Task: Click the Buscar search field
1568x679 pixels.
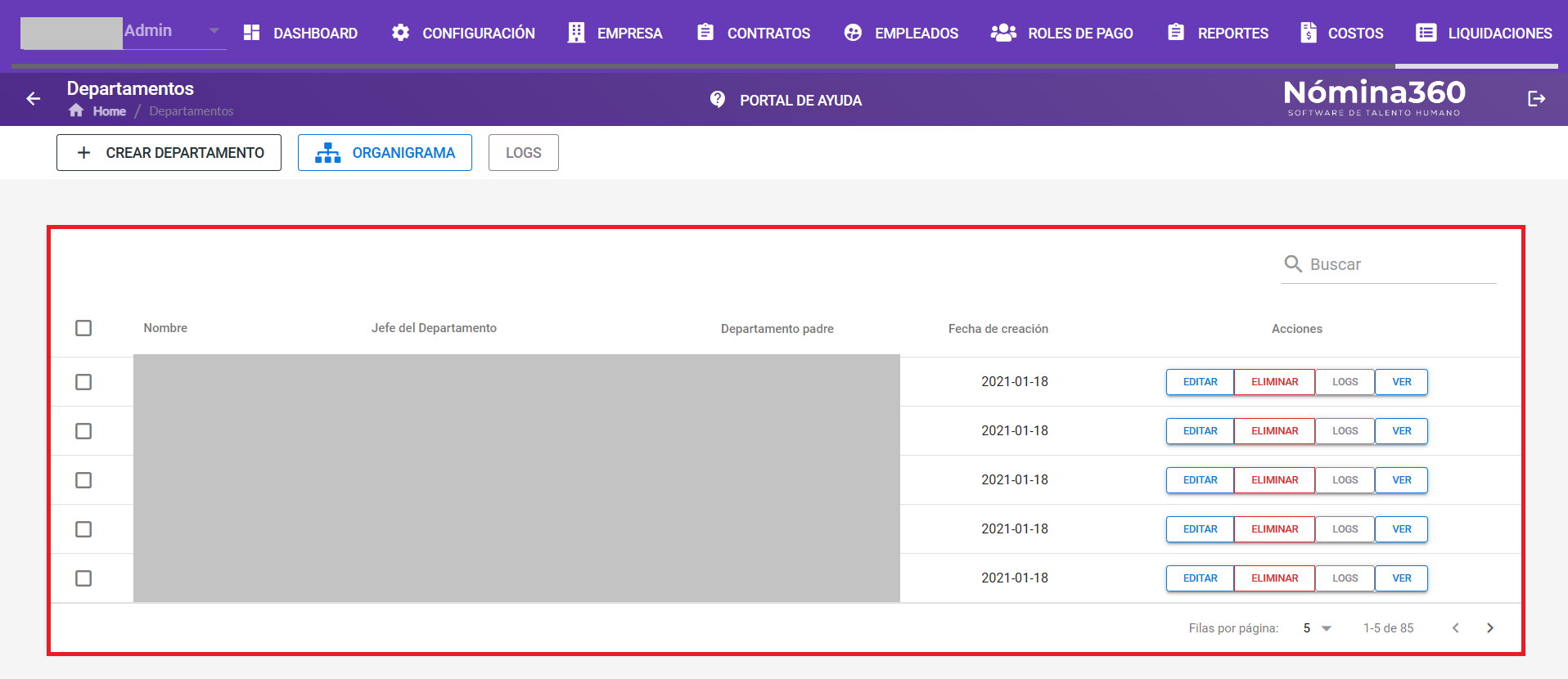Action: [1389, 264]
